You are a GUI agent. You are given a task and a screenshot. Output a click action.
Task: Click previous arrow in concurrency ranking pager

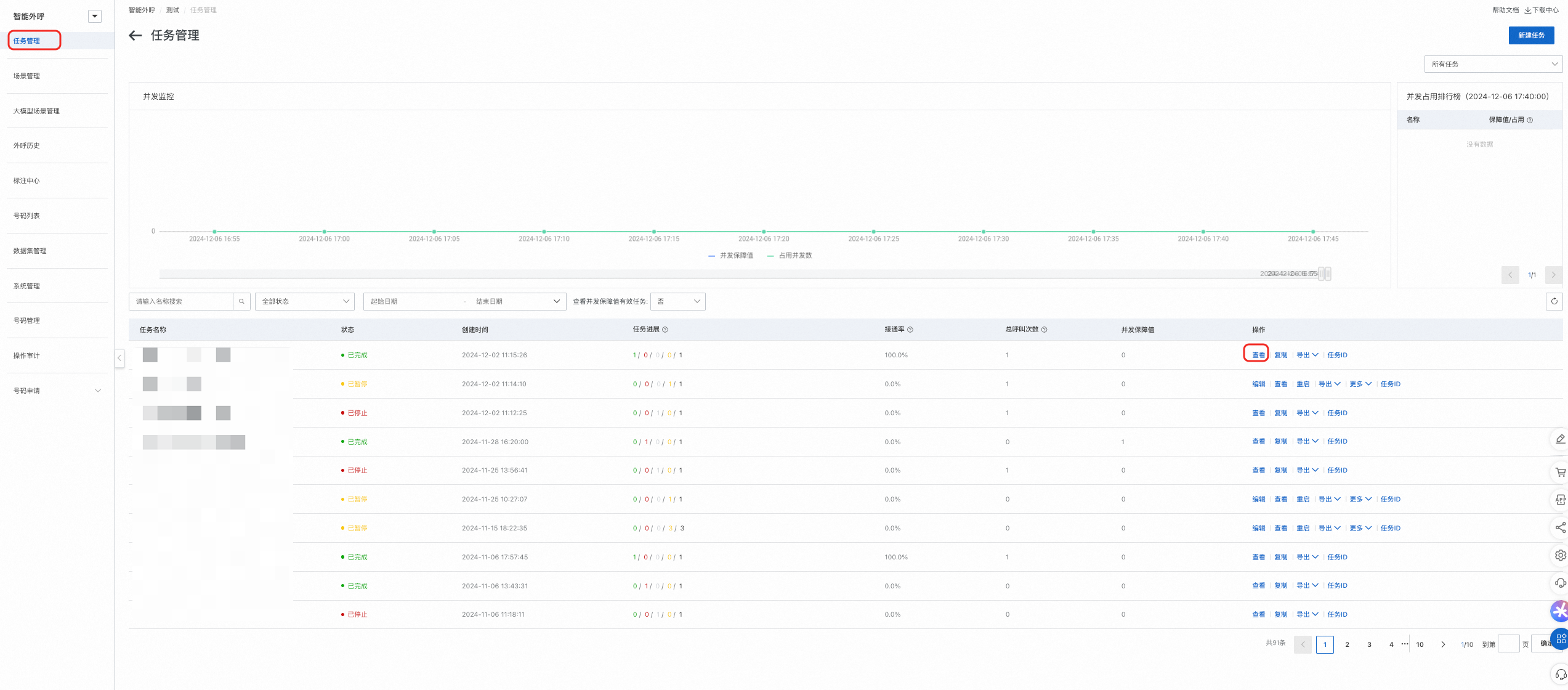tap(1510, 275)
